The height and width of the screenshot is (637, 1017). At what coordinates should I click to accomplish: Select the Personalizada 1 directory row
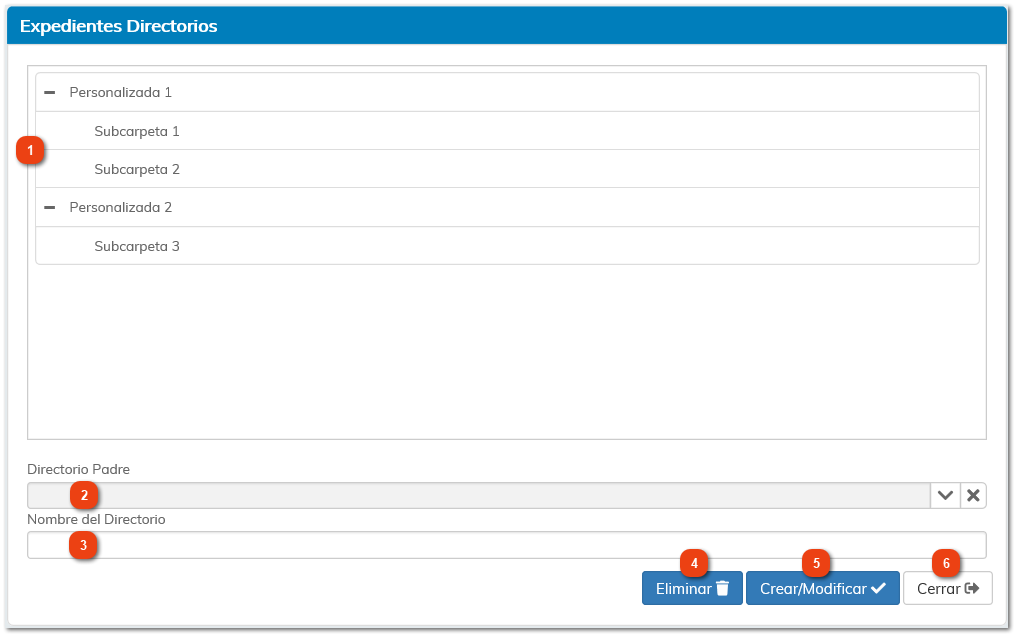[x=120, y=92]
